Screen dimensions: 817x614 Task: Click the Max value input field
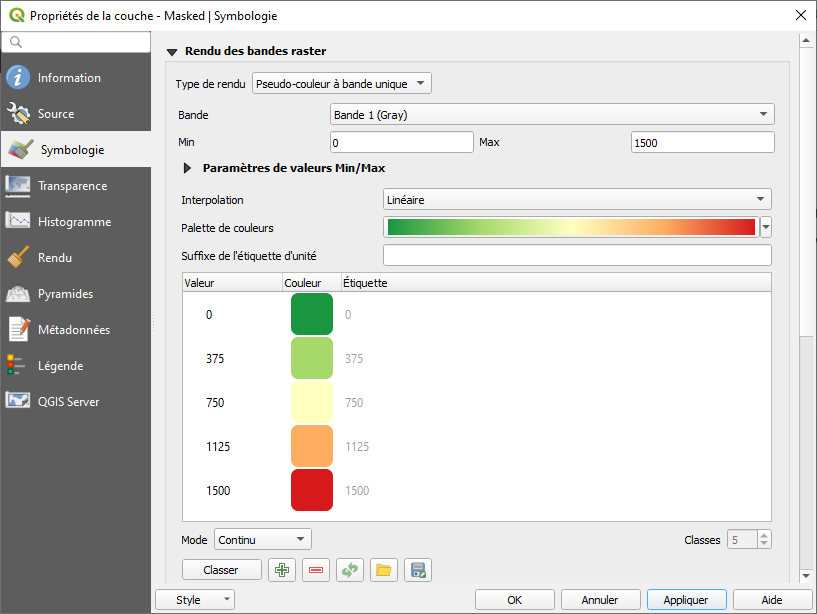point(702,143)
